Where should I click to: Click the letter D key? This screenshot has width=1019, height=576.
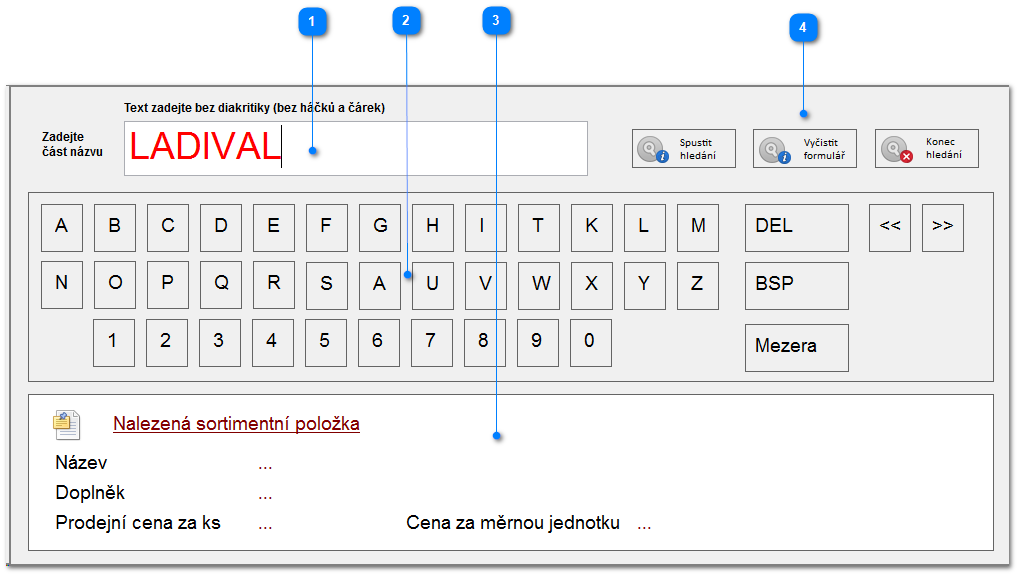(x=221, y=228)
